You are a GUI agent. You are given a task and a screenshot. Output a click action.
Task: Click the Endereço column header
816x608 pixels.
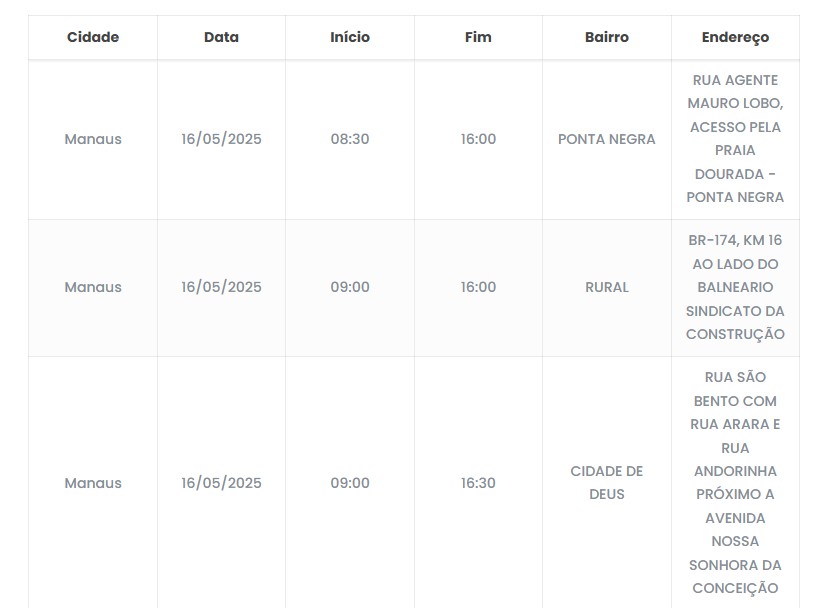tap(735, 37)
